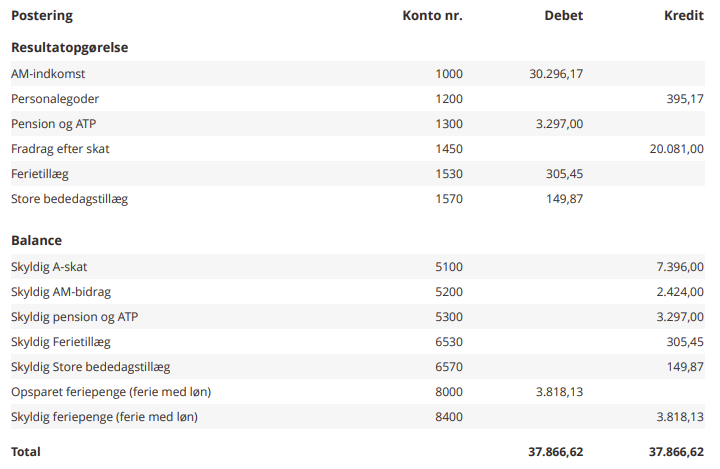
Task: Click the Total debit sum 37.866,62
Action: (555, 452)
